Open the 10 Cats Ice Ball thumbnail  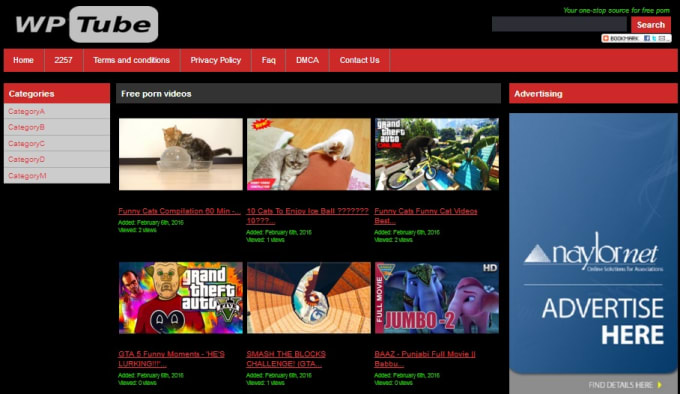309,154
